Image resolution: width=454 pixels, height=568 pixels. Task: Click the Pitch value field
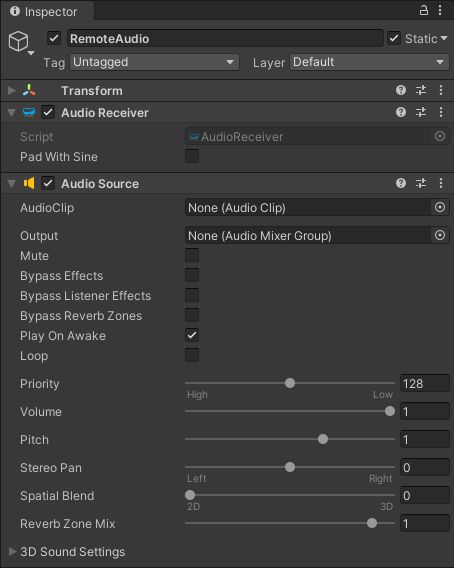[425, 439]
